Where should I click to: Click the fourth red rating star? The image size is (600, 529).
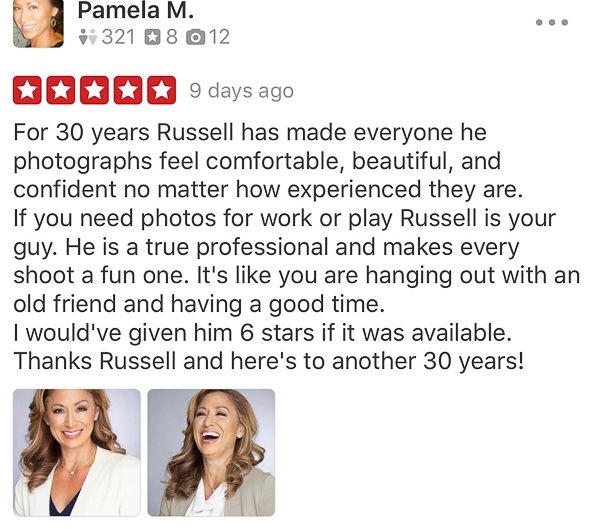[x=128, y=90]
